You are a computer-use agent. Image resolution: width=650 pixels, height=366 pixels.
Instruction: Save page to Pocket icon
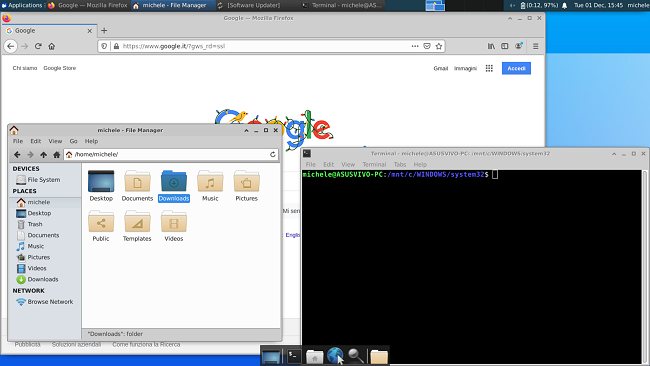coord(427,46)
